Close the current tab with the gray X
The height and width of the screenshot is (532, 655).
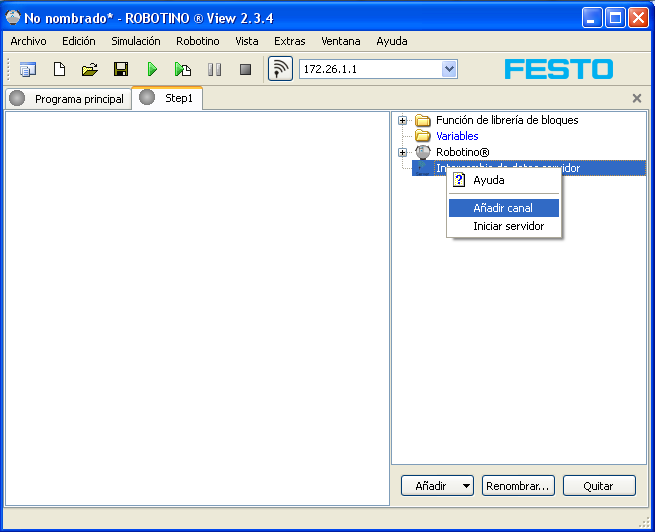(637, 99)
